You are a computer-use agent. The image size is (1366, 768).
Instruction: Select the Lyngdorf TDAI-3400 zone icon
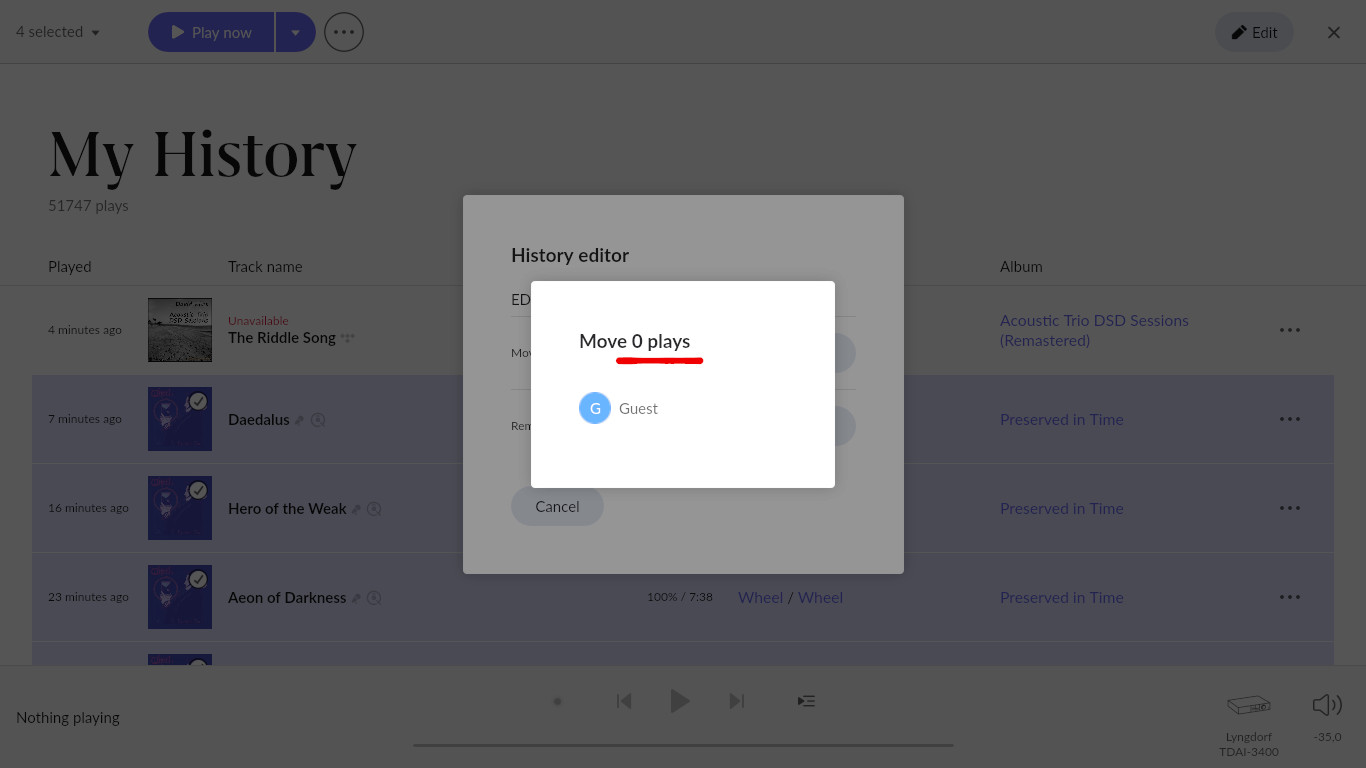click(1248, 705)
